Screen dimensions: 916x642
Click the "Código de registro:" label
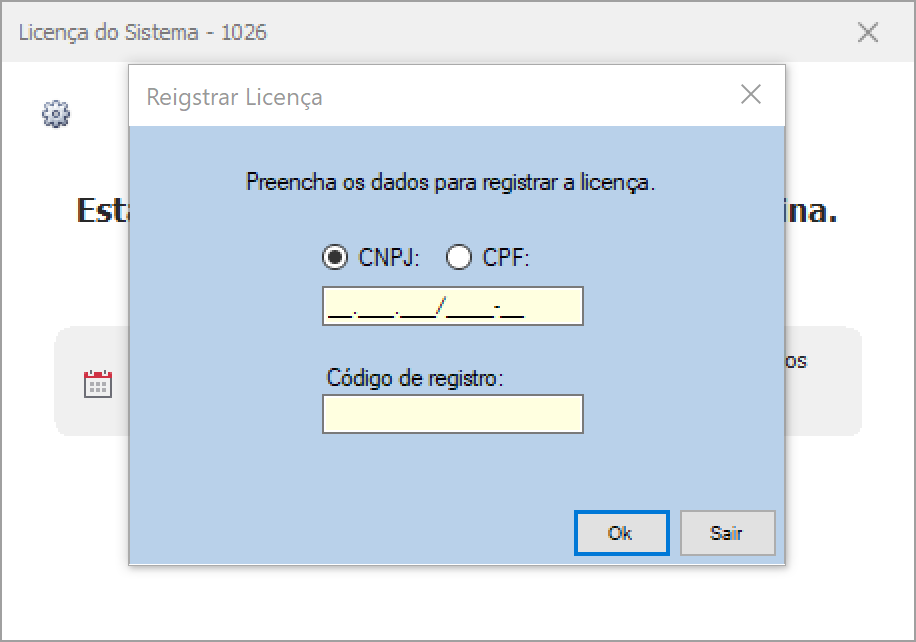(x=415, y=379)
